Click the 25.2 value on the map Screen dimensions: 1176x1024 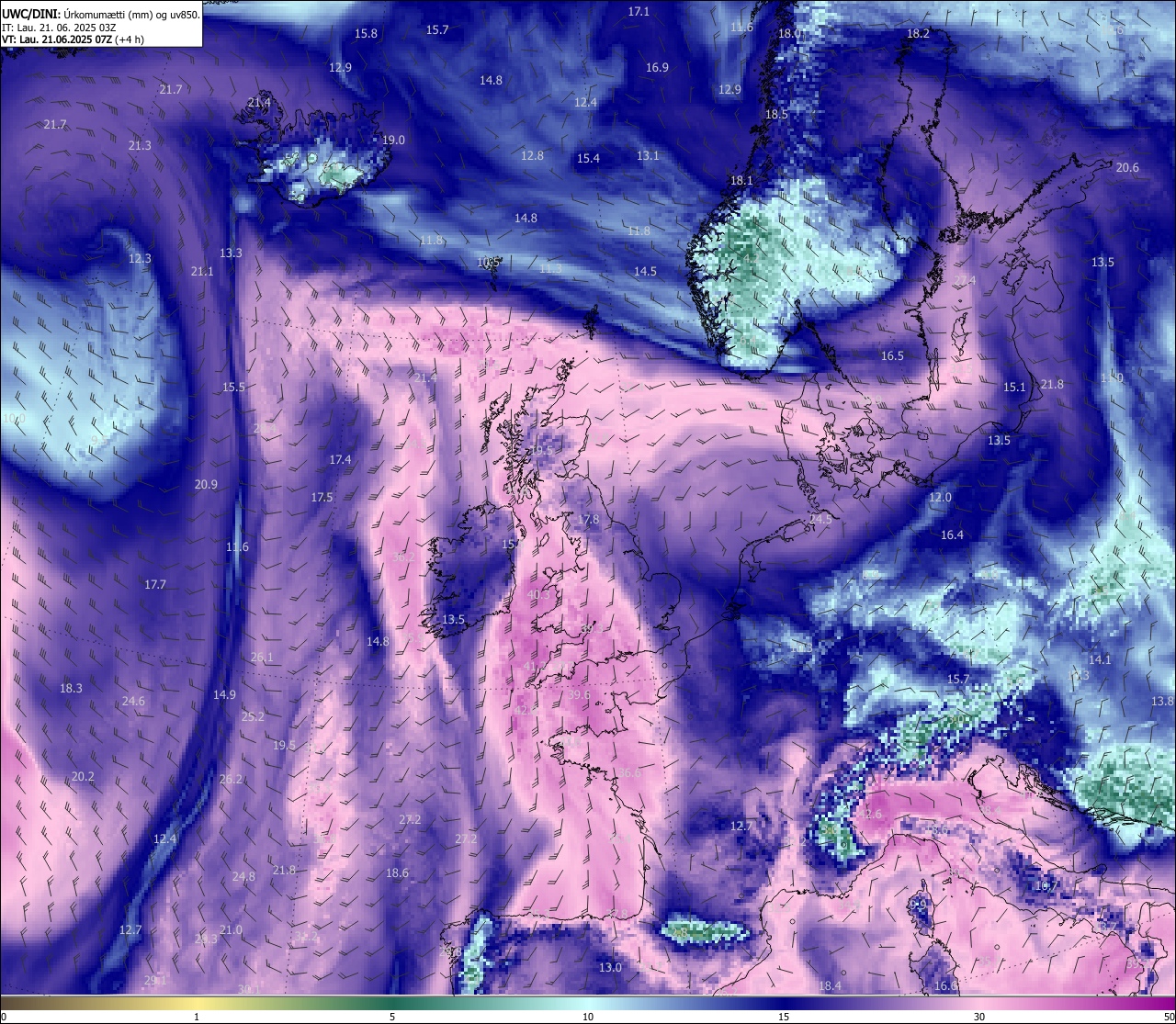[x=253, y=717]
